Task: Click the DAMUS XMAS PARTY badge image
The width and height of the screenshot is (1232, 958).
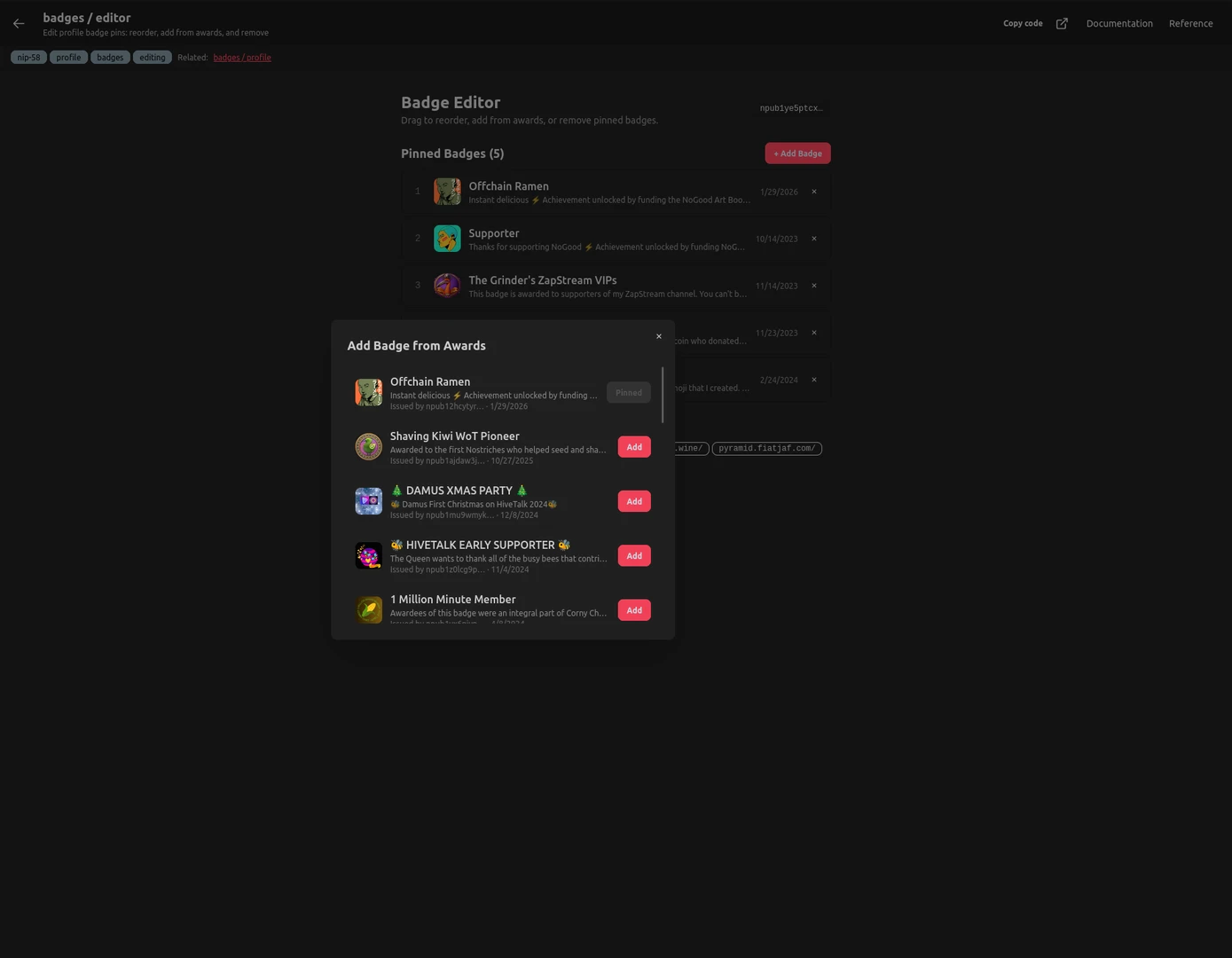Action: pyautogui.click(x=369, y=501)
